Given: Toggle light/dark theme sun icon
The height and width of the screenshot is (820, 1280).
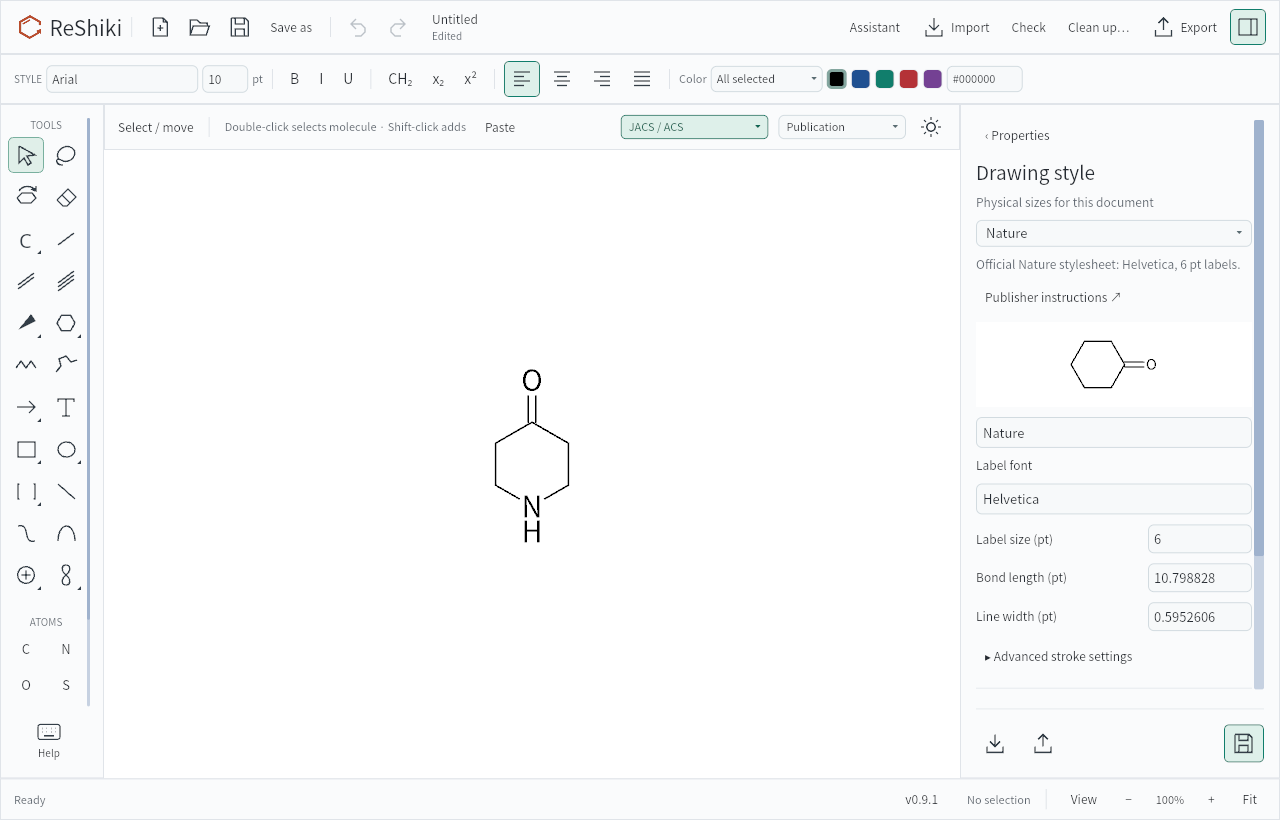Looking at the screenshot, I should pyautogui.click(x=931, y=127).
